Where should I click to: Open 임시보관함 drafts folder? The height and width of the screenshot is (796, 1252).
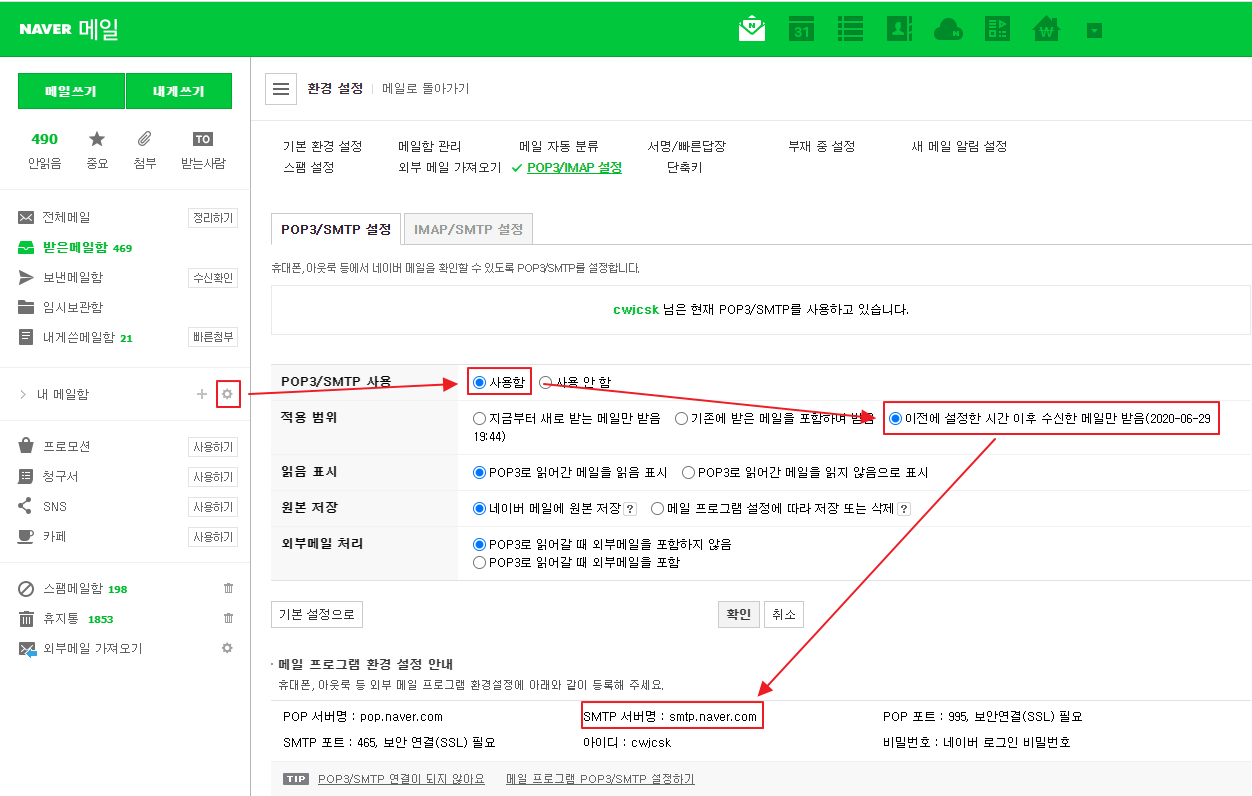72,307
